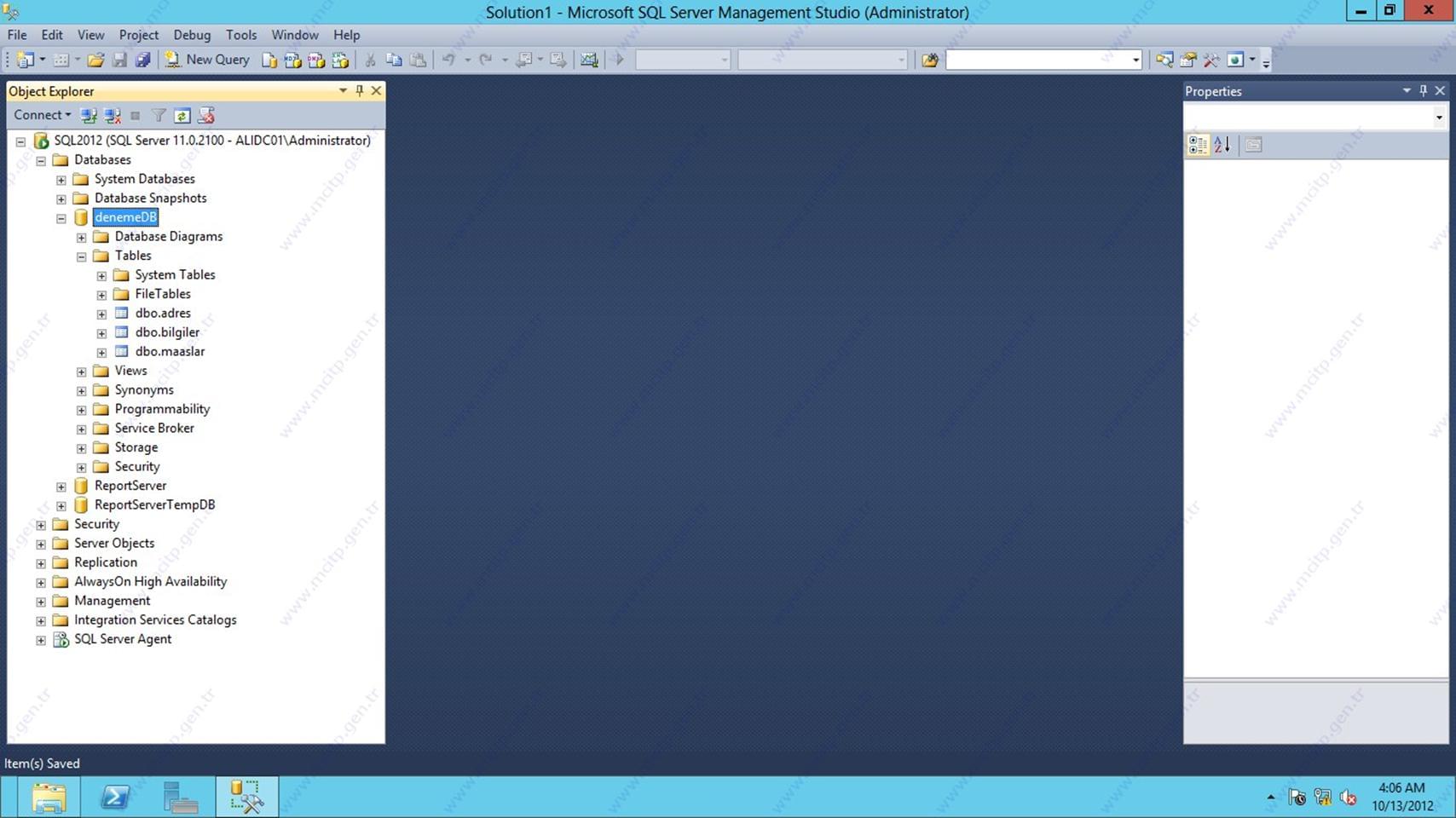Open the Project menu

[138, 35]
